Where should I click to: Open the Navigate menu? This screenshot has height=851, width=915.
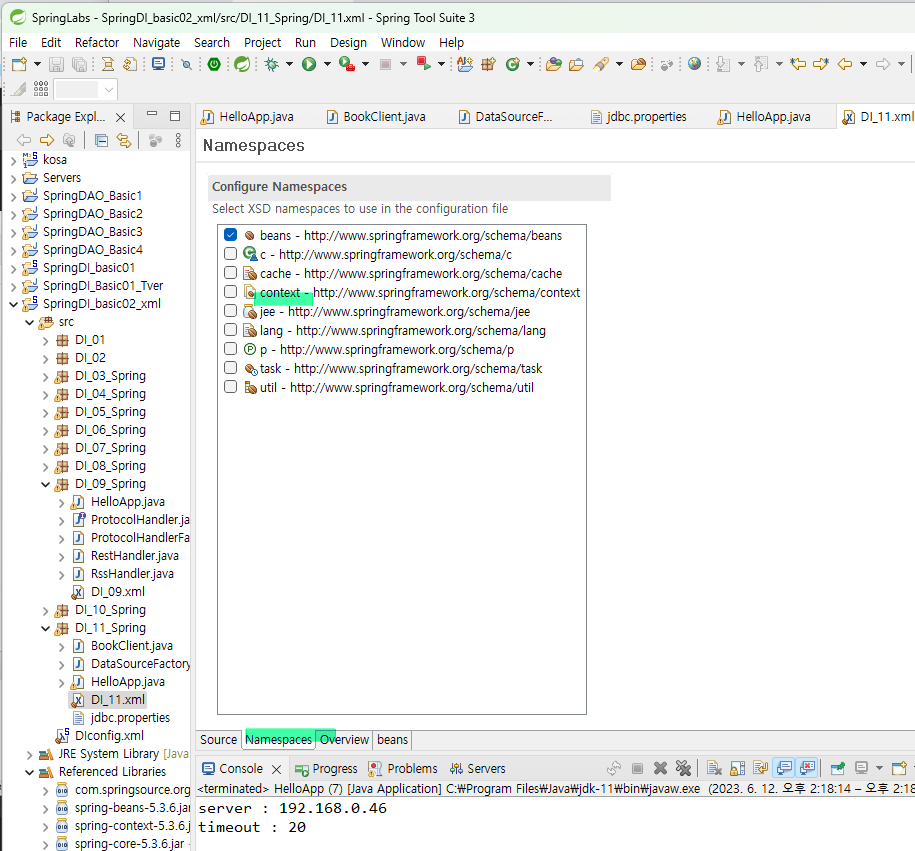click(x=156, y=43)
